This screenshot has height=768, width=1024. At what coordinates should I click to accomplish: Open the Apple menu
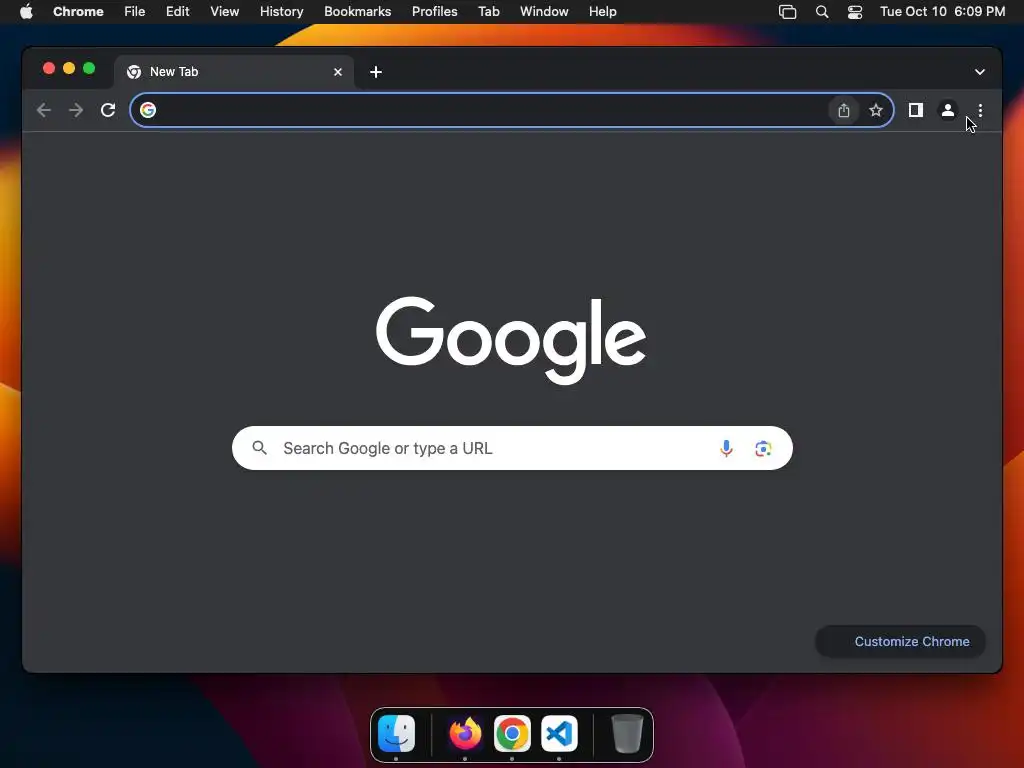[26, 12]
